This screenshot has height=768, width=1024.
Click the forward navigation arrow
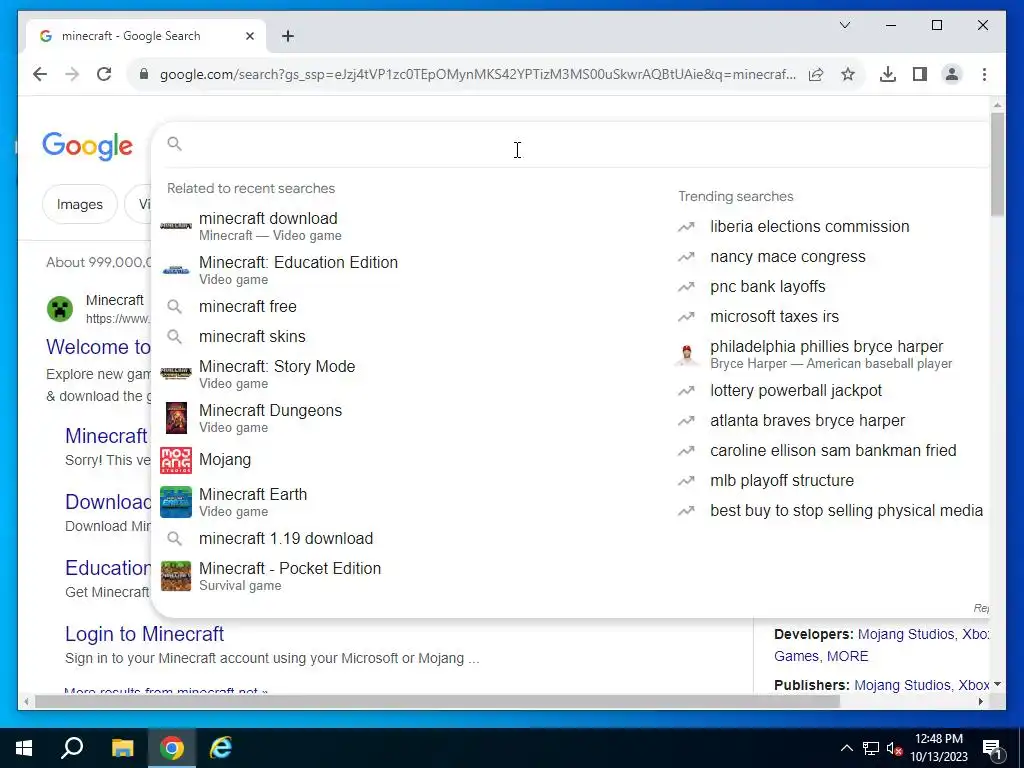(72, 74)
